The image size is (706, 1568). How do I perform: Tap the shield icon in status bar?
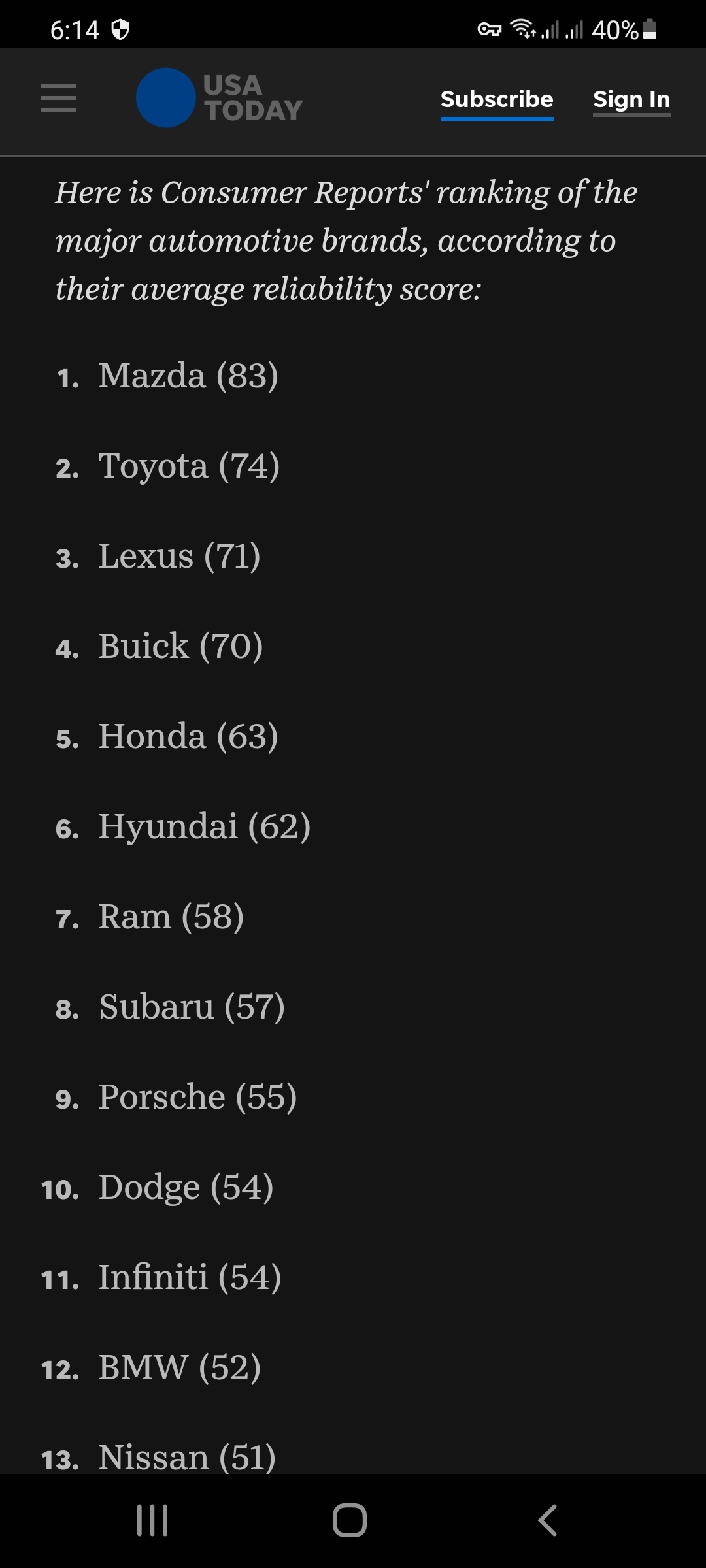(x=120, y=29)
